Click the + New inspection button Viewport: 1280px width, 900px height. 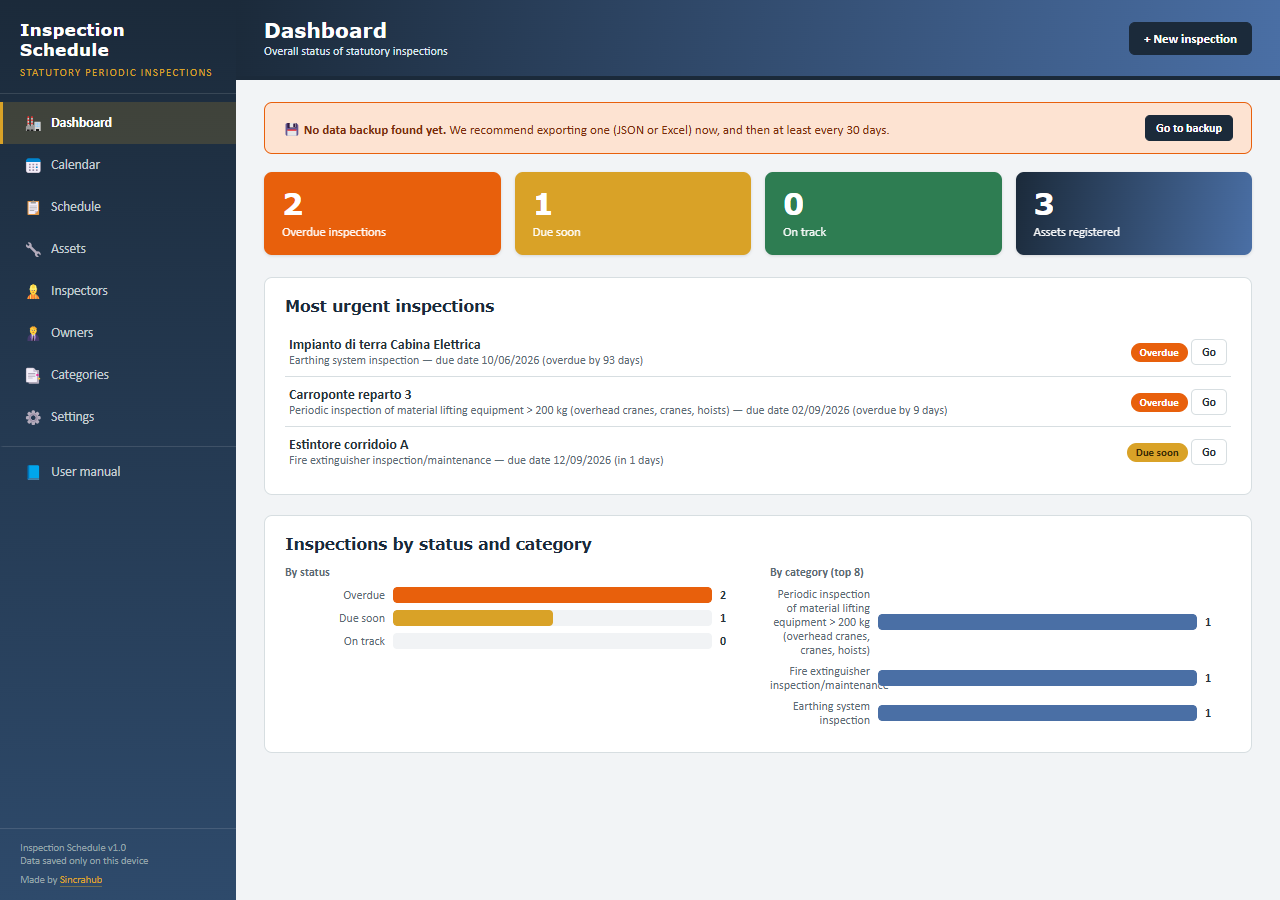point(1190,39)
